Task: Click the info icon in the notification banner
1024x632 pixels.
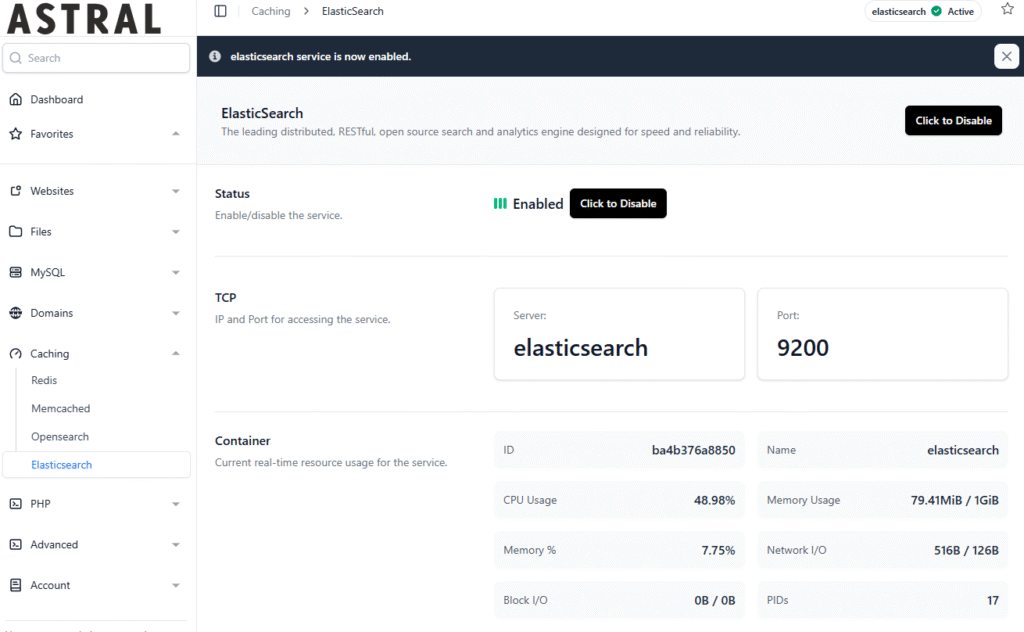Action: [x=214, y=56]
